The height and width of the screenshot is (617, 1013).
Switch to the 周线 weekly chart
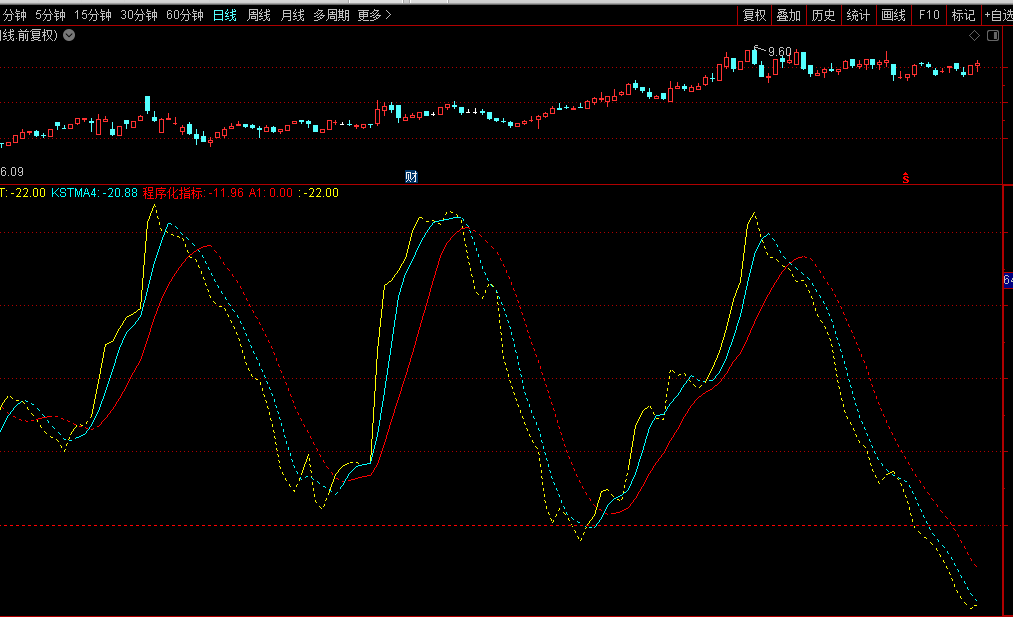click(259, 15)
